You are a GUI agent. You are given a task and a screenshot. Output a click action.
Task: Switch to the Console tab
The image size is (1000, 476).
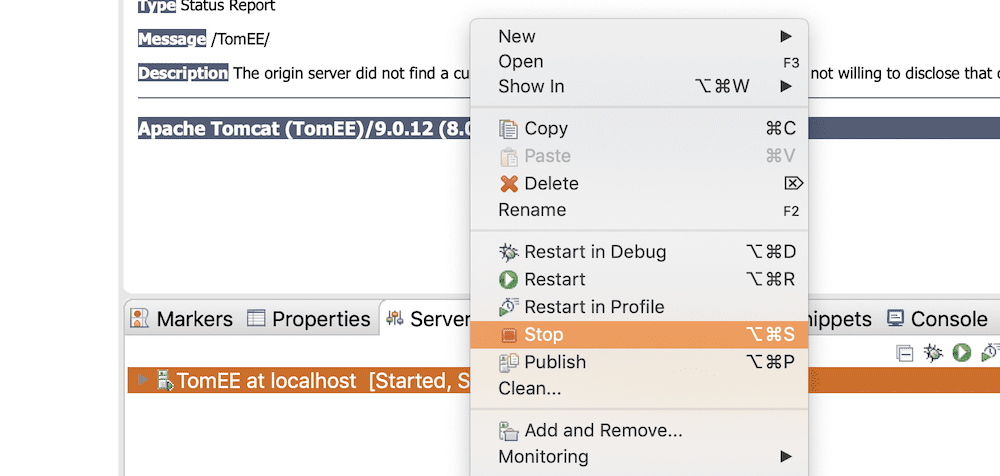938,318
